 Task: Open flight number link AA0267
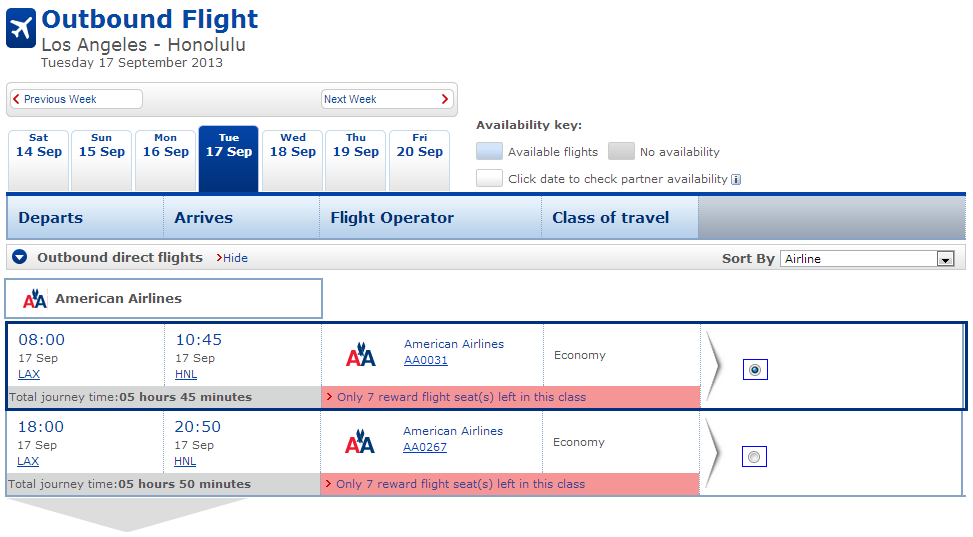(x=425, y=447)
